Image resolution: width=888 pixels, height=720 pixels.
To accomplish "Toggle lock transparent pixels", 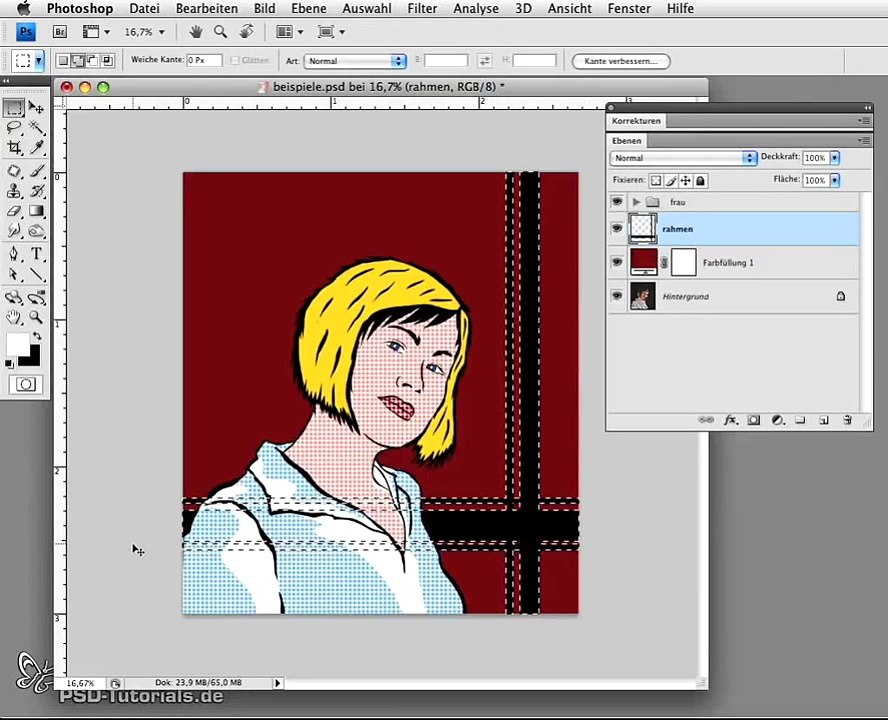I will [x=656, y=181].
